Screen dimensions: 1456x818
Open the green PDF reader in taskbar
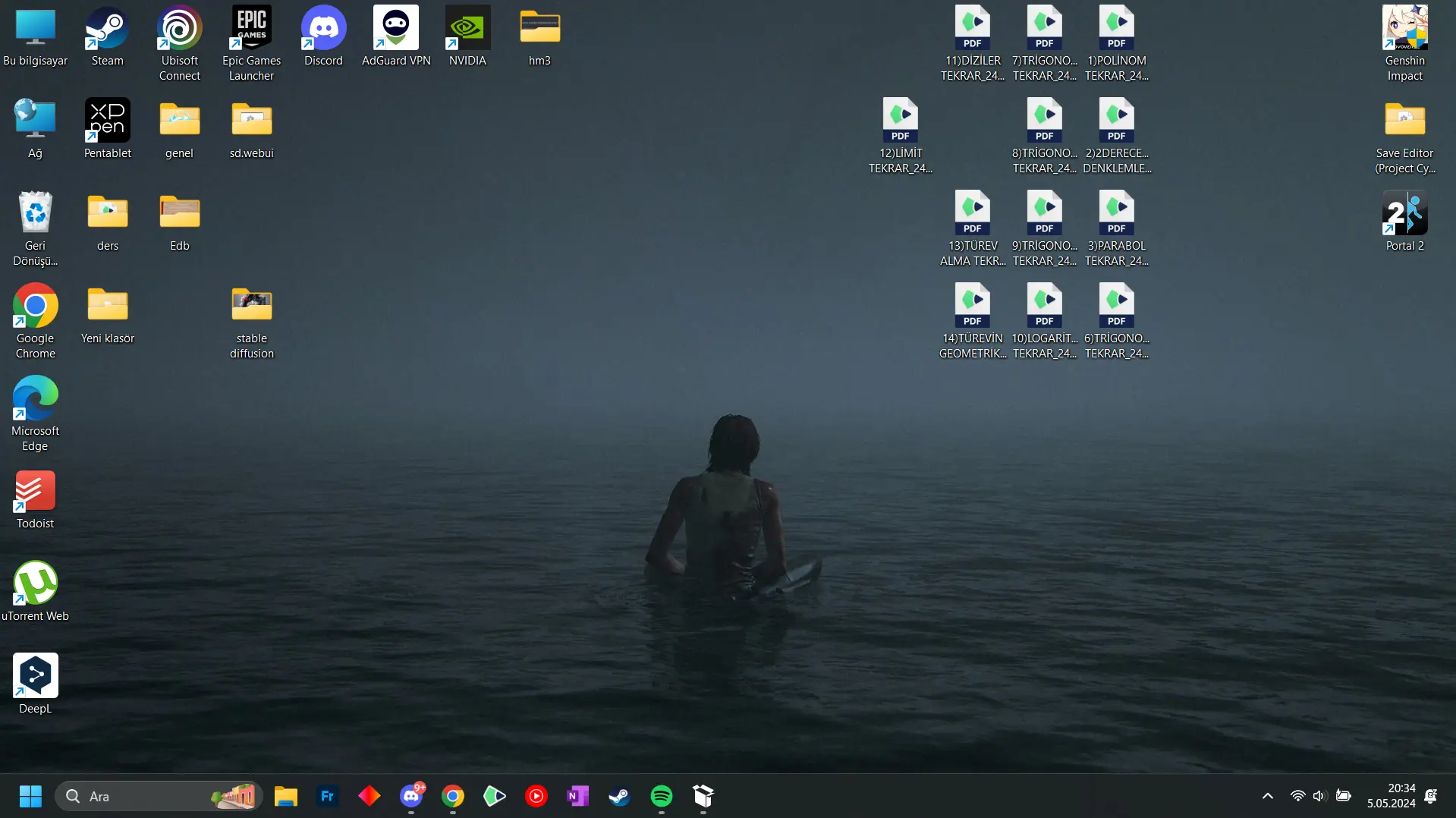(495, 796)
